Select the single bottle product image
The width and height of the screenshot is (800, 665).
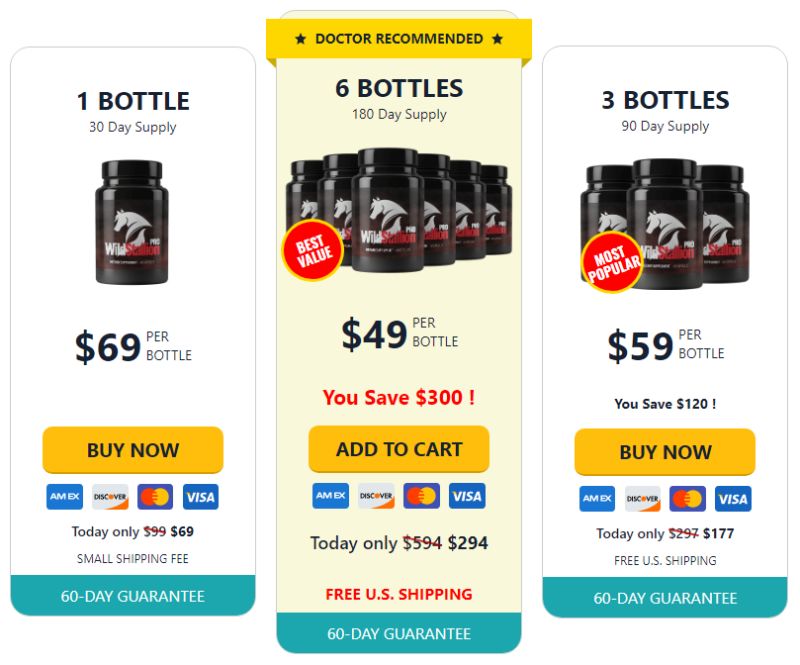132,222
